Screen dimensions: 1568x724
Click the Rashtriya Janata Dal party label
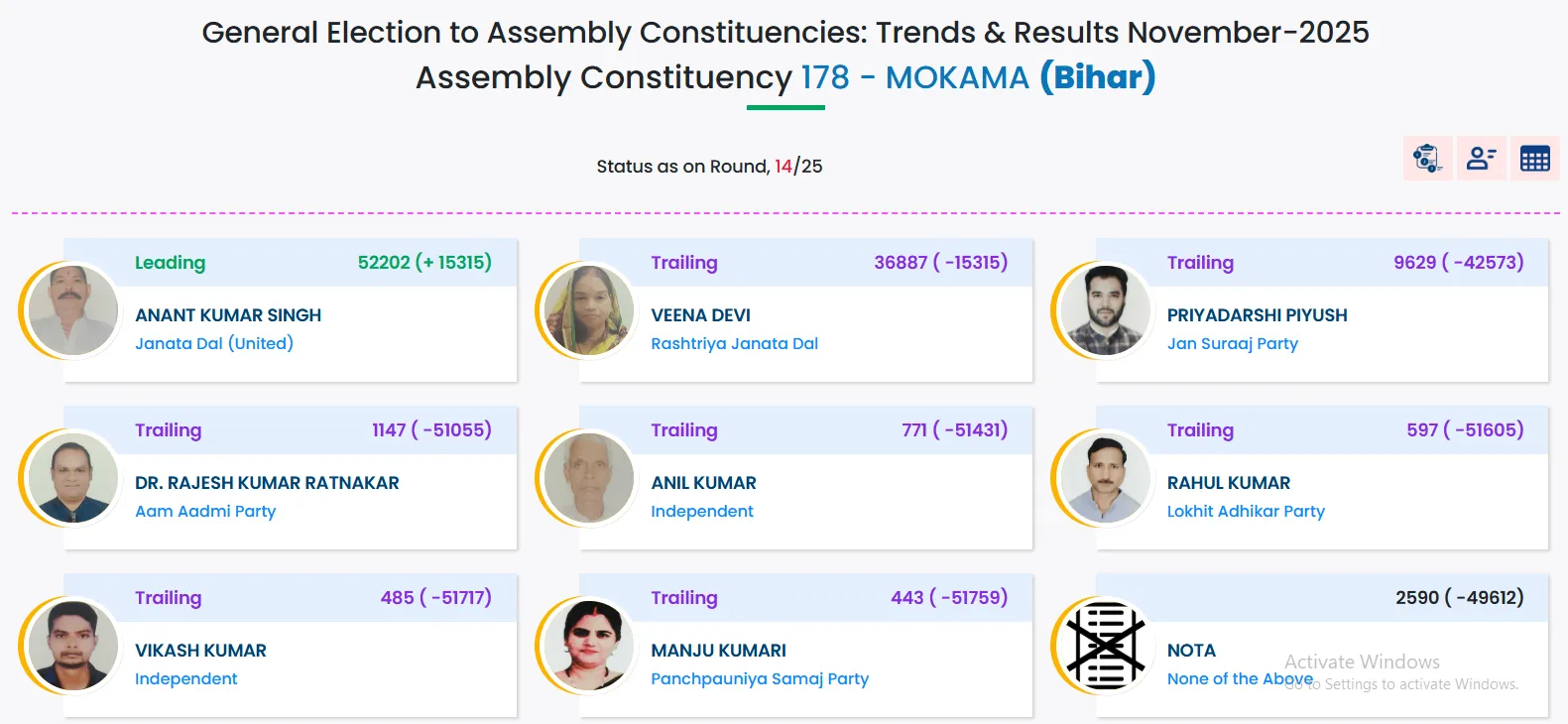734,344
